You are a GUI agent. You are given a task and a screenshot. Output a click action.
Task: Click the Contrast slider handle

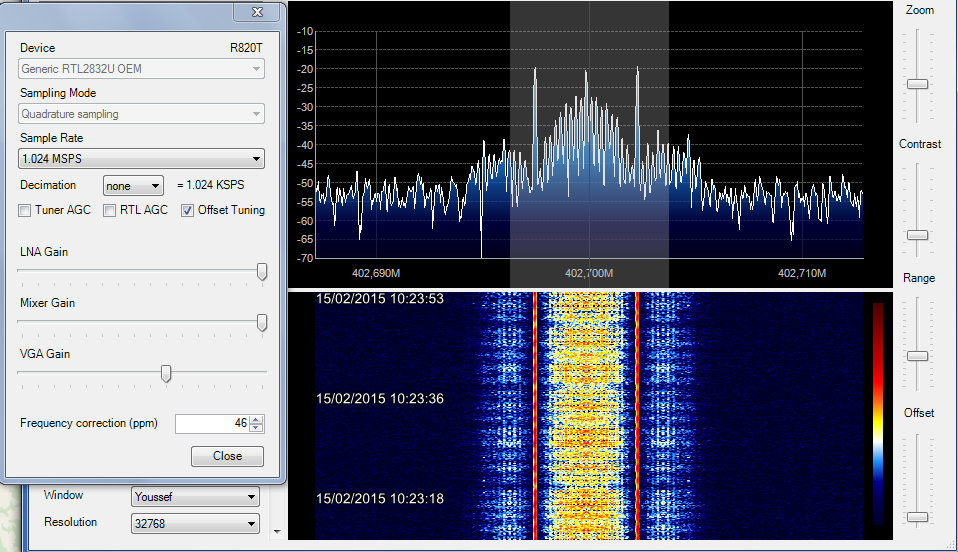click(x=917, y=235)
